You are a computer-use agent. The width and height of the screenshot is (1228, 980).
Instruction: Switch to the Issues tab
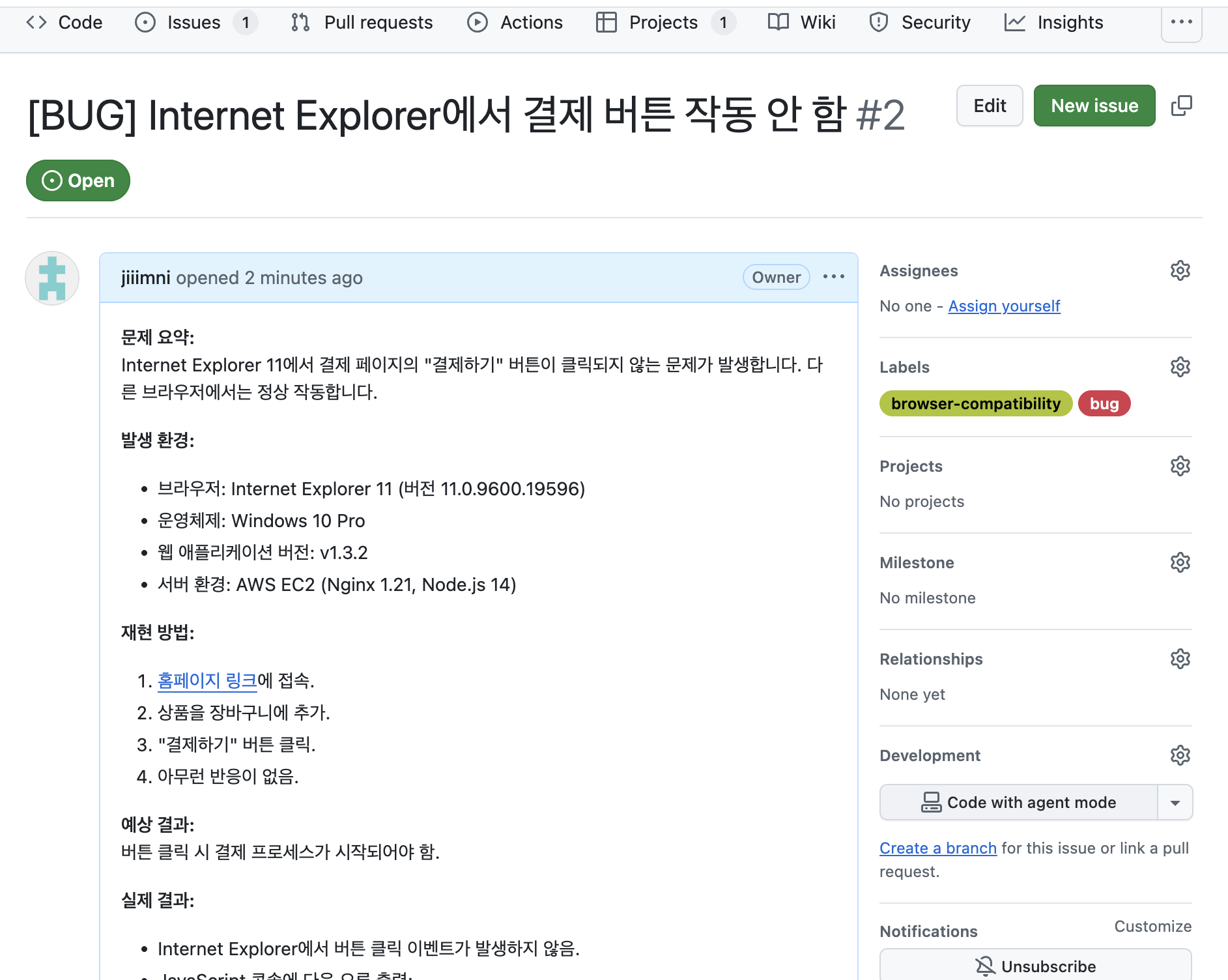click(x=195, y=23)
